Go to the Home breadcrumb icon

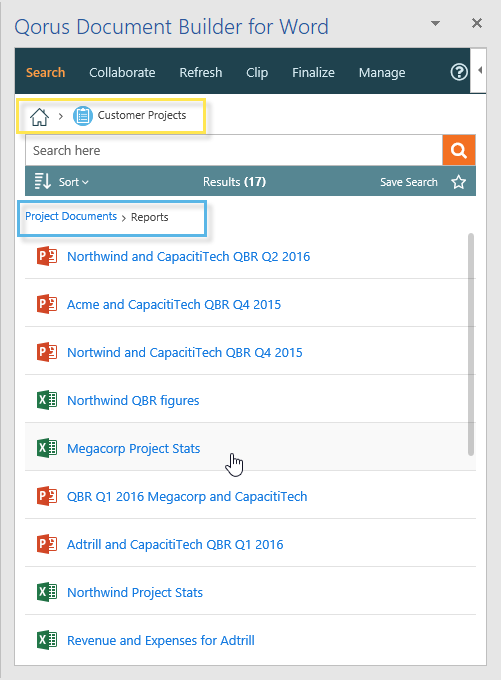pyautogui.click(x=39, y=117)
